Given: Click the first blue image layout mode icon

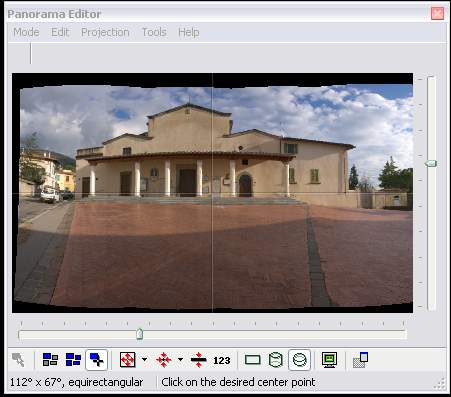Looking at the screenshot, I should (50, 360).
